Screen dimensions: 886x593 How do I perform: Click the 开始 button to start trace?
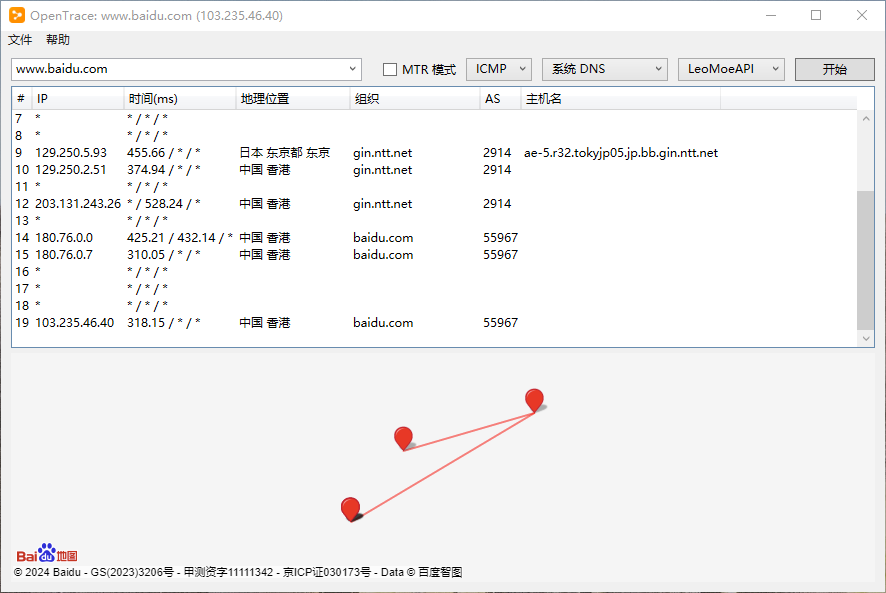pyautogui.click(x=835, y=69)
